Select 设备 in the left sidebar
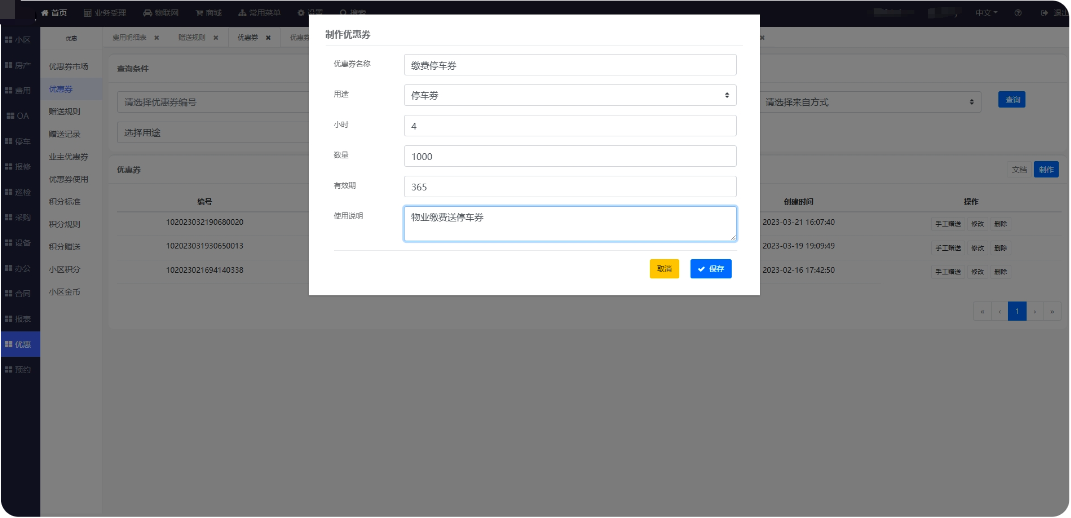Screen dimensions: 1071x518 click(19, 243)
